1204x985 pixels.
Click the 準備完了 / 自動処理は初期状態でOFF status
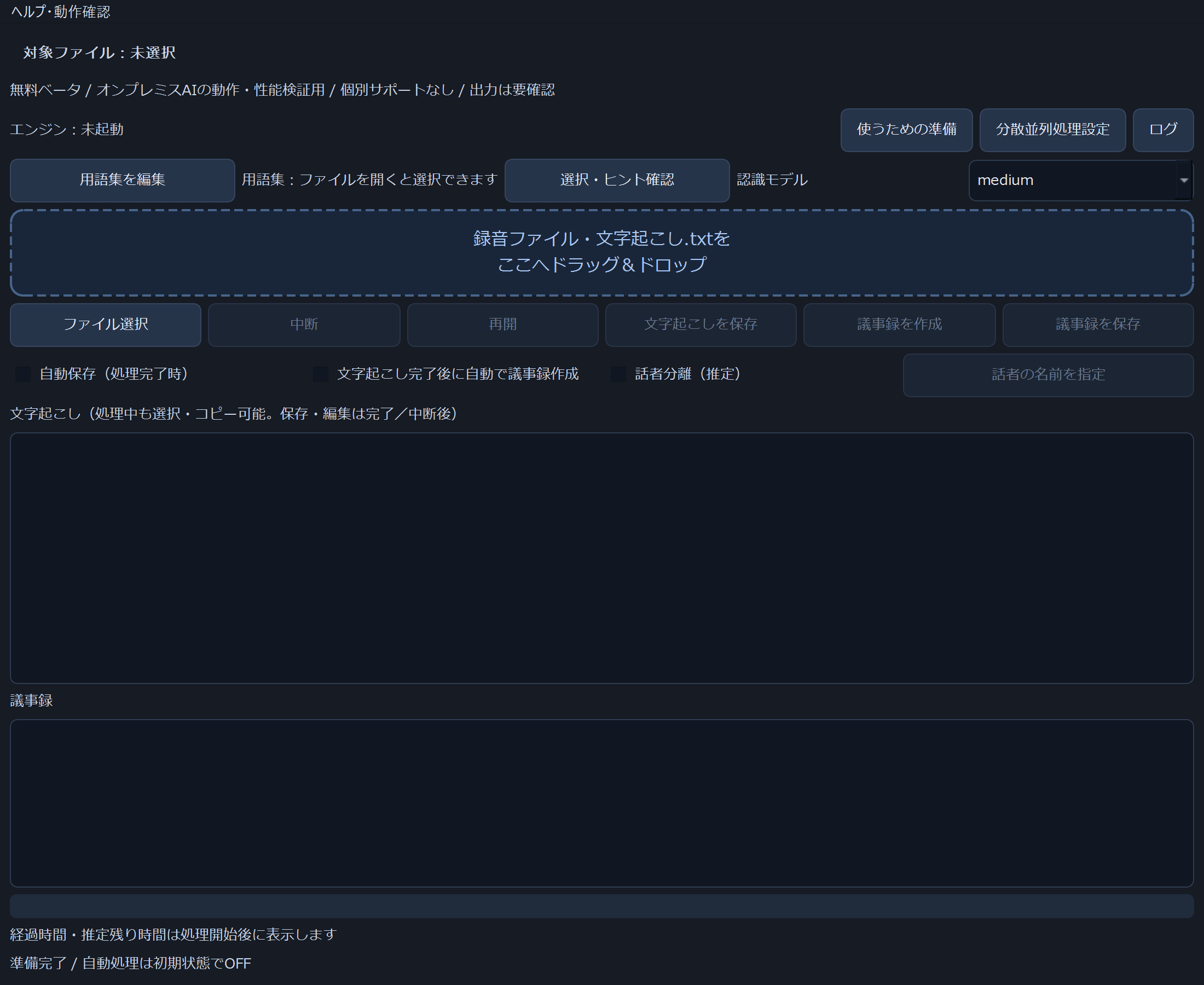tap(130, 964)
